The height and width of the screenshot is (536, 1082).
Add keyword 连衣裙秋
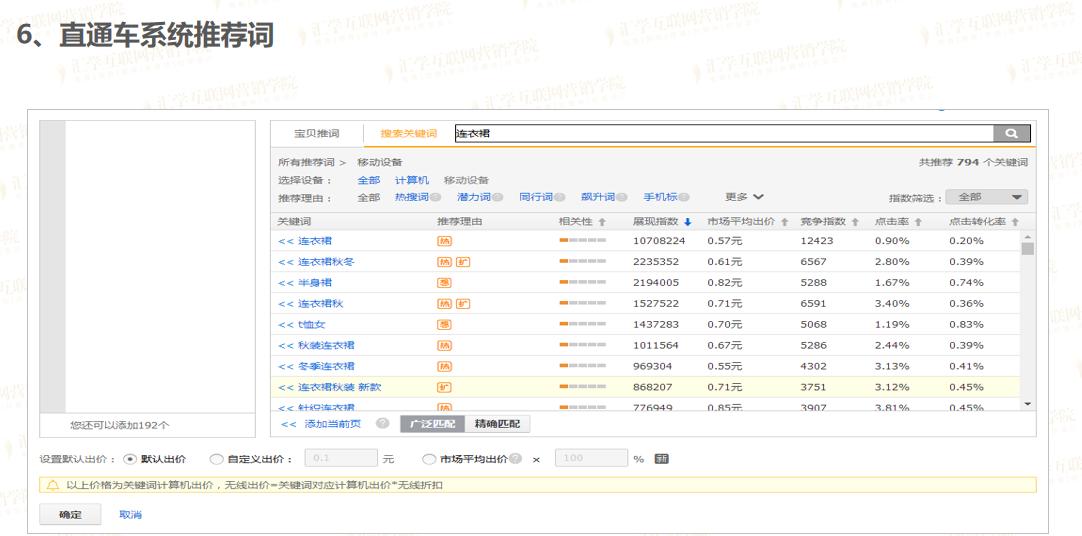(311, 304)
